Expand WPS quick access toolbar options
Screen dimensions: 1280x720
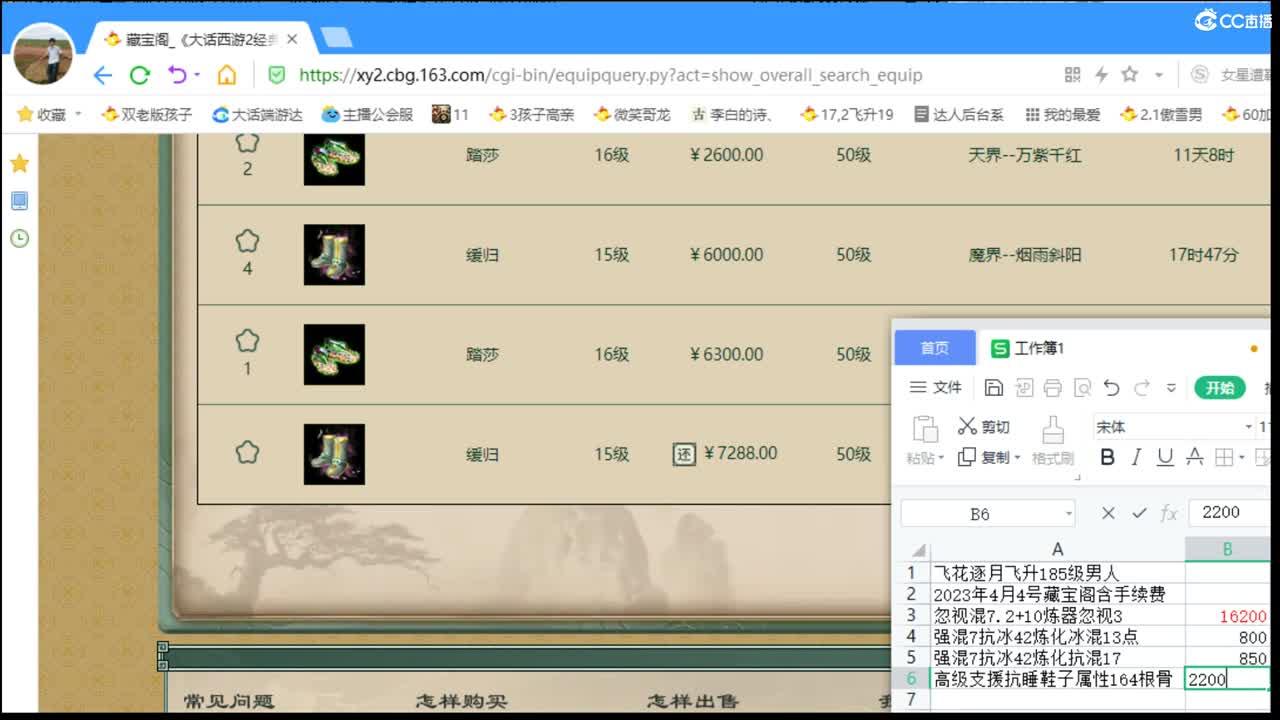tap(1171, 388)
